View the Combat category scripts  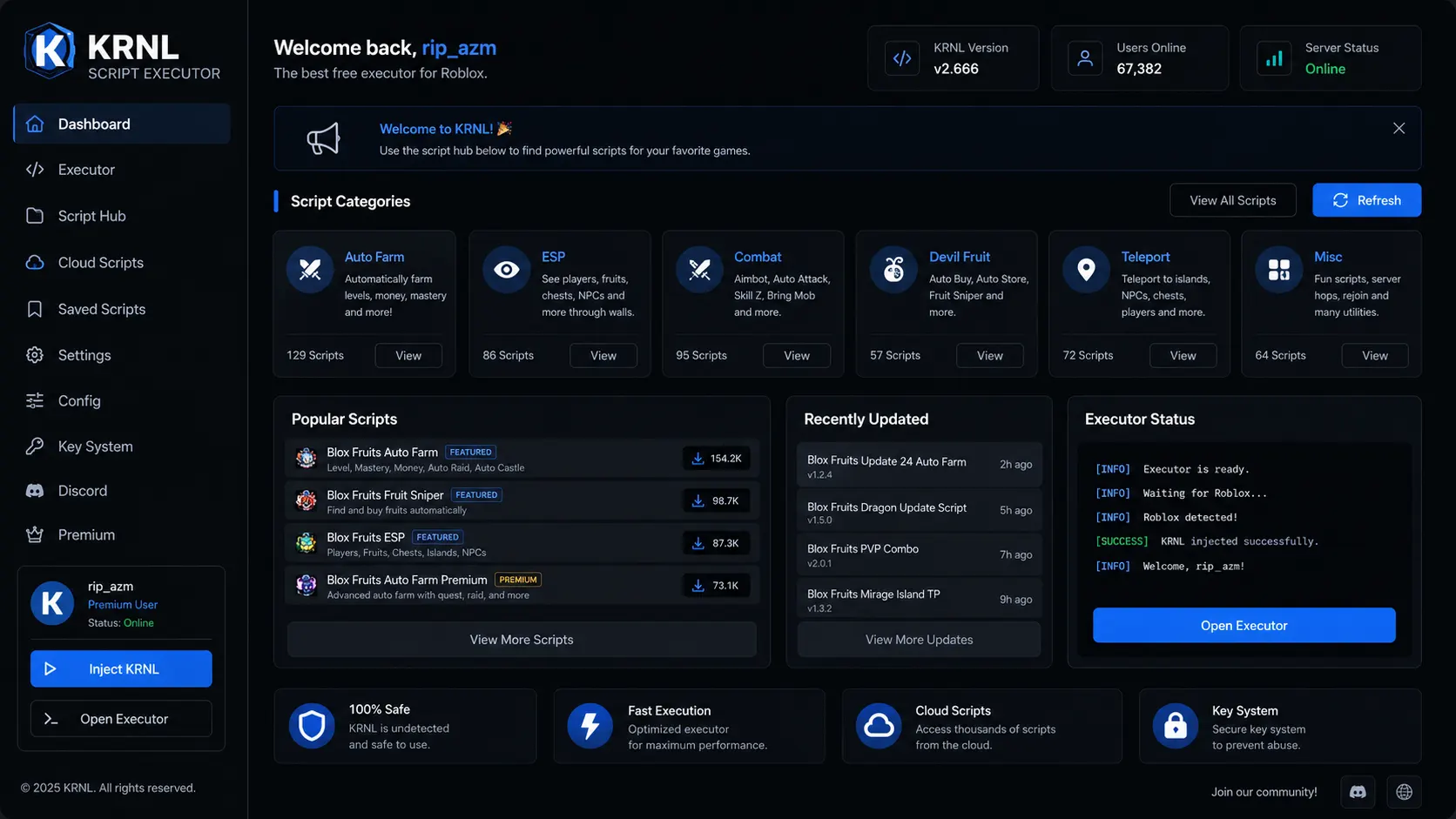coord(796,355)
